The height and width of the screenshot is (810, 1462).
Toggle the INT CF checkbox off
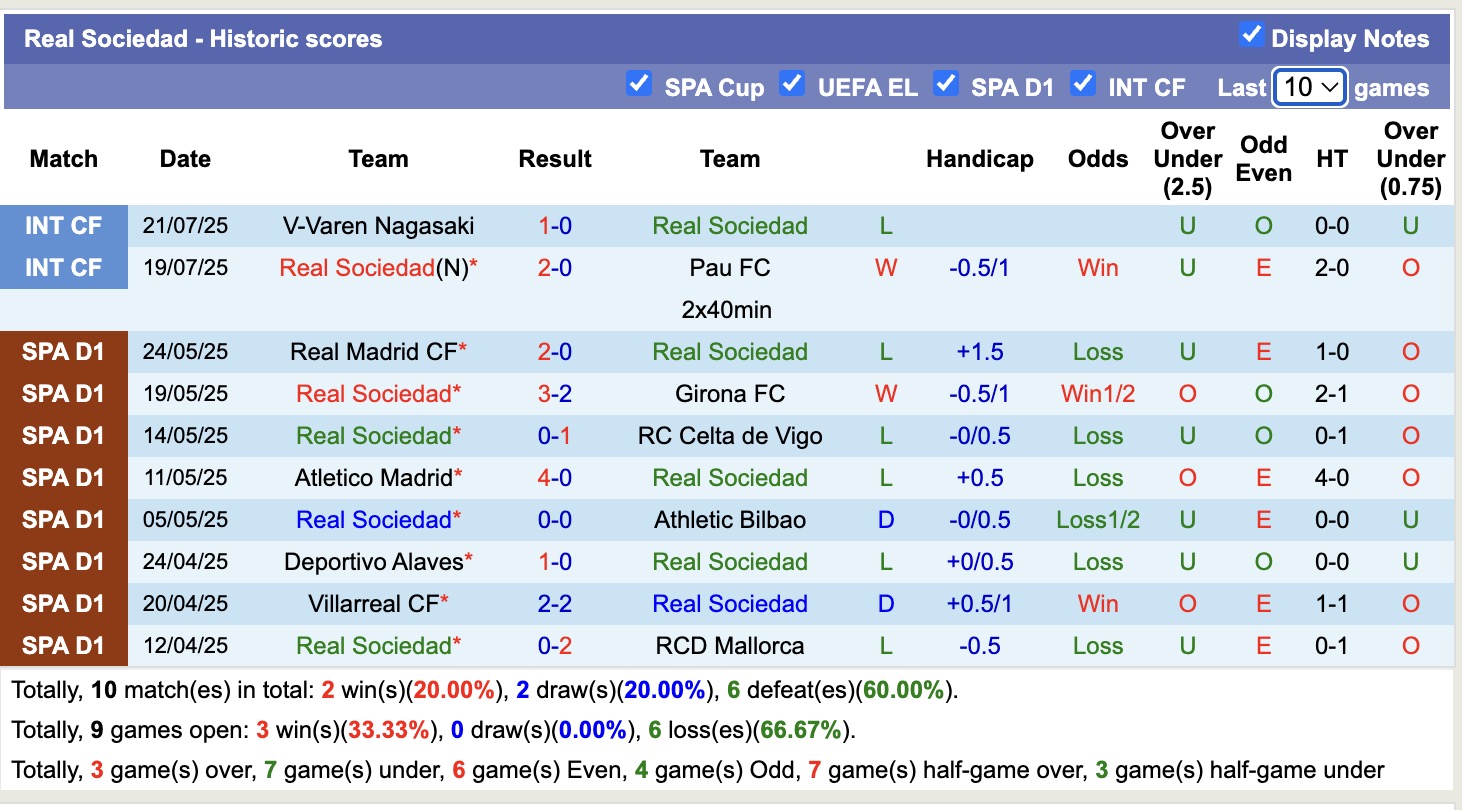(x=1083, y=84)
